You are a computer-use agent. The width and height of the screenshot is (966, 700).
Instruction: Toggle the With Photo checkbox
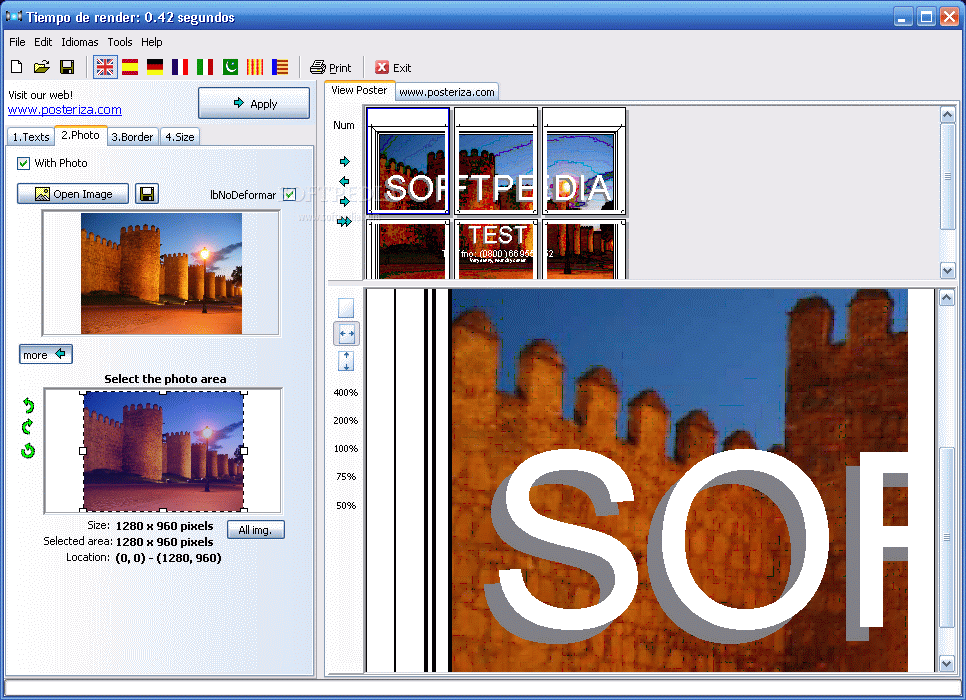23,163
